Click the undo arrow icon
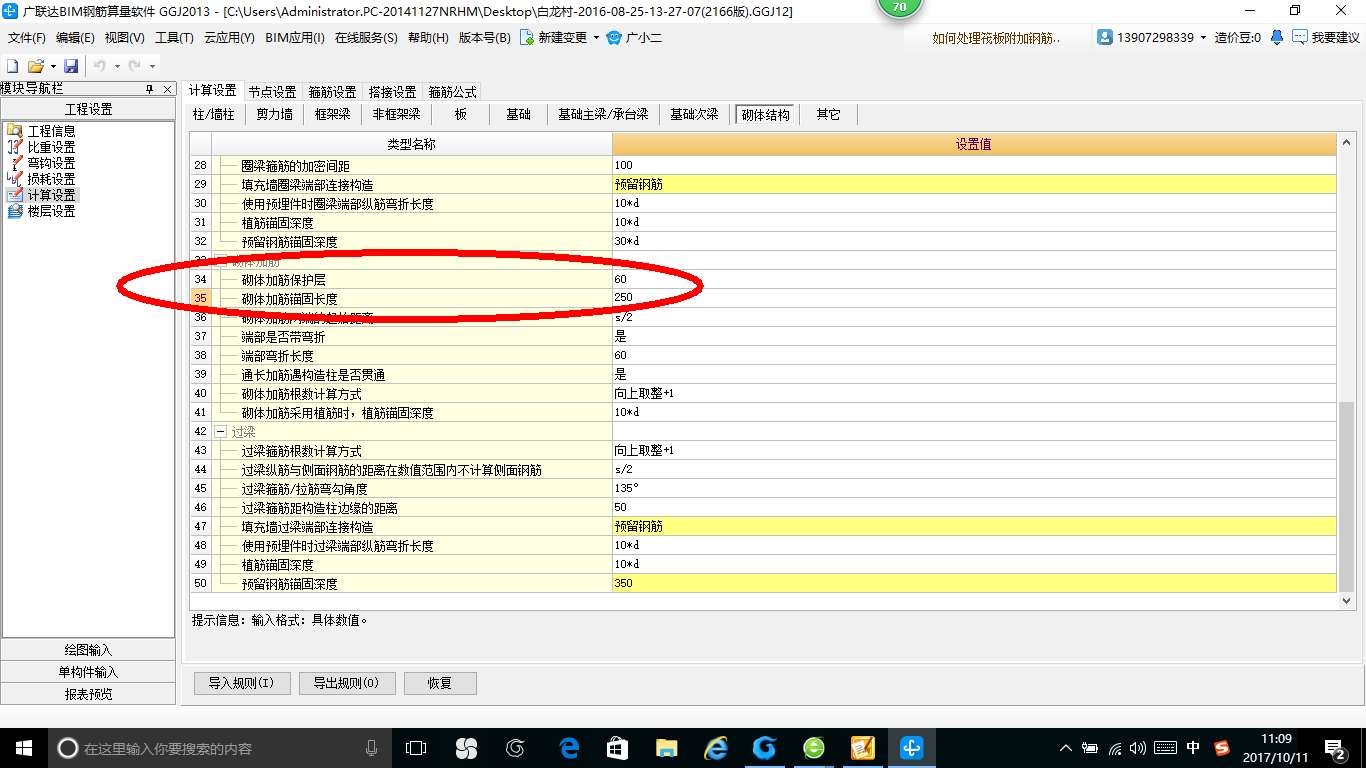The image size is (1366, 768). (100, 66)
